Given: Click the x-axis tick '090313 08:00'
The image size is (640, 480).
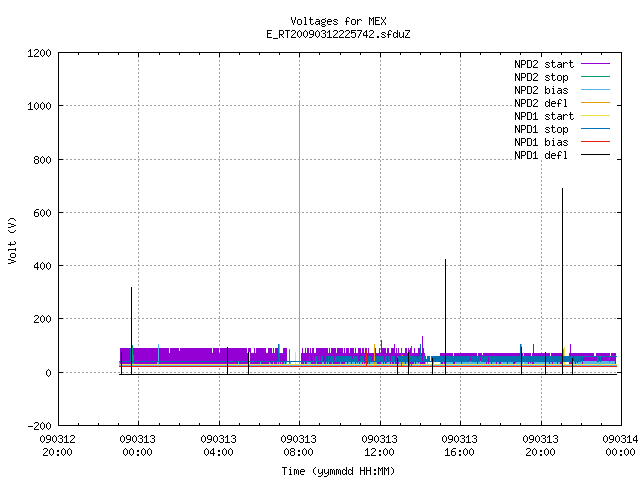Looking at the screenshot, I should click(299, 446).
